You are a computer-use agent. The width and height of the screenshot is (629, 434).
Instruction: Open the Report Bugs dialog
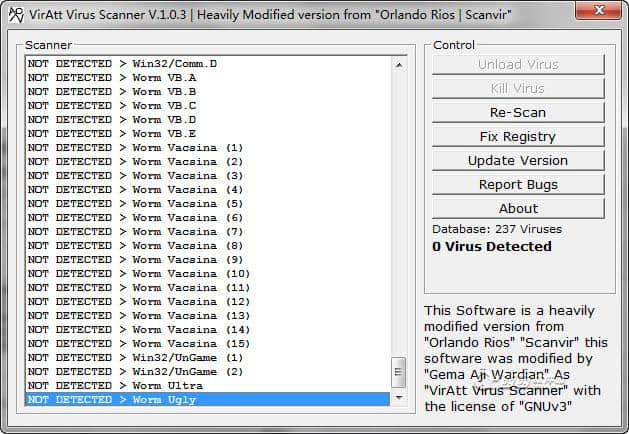[x=518, y=185]
